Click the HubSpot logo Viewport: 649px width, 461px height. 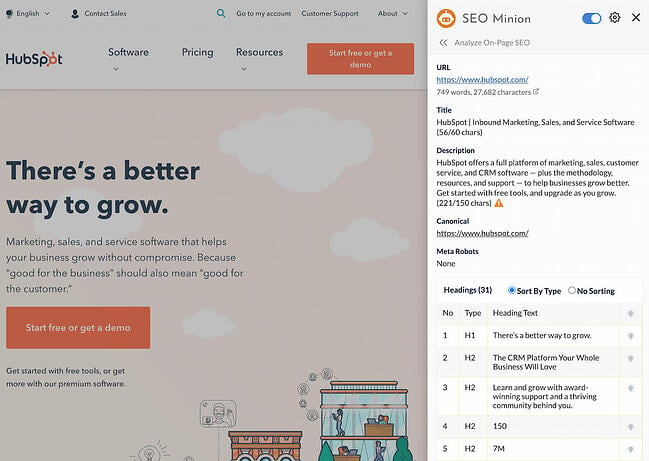point(34,59)
